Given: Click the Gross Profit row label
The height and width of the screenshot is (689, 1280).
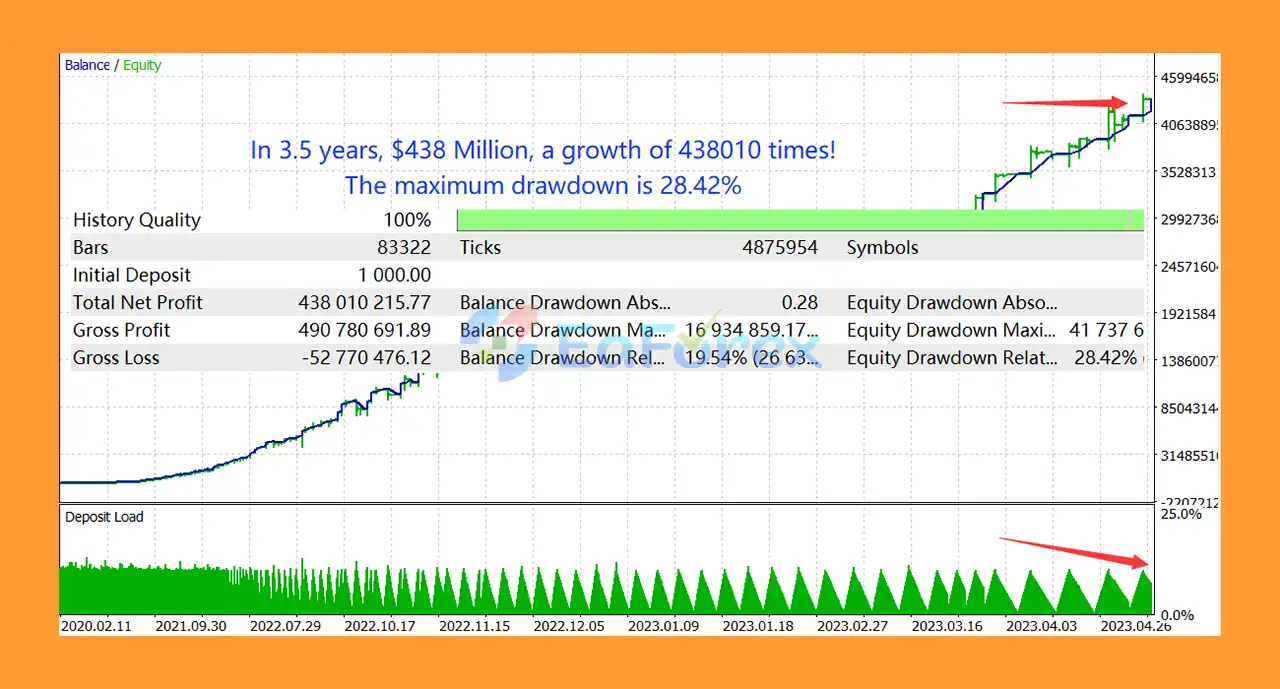Looking at the screenshot, I should coord(122,330).
